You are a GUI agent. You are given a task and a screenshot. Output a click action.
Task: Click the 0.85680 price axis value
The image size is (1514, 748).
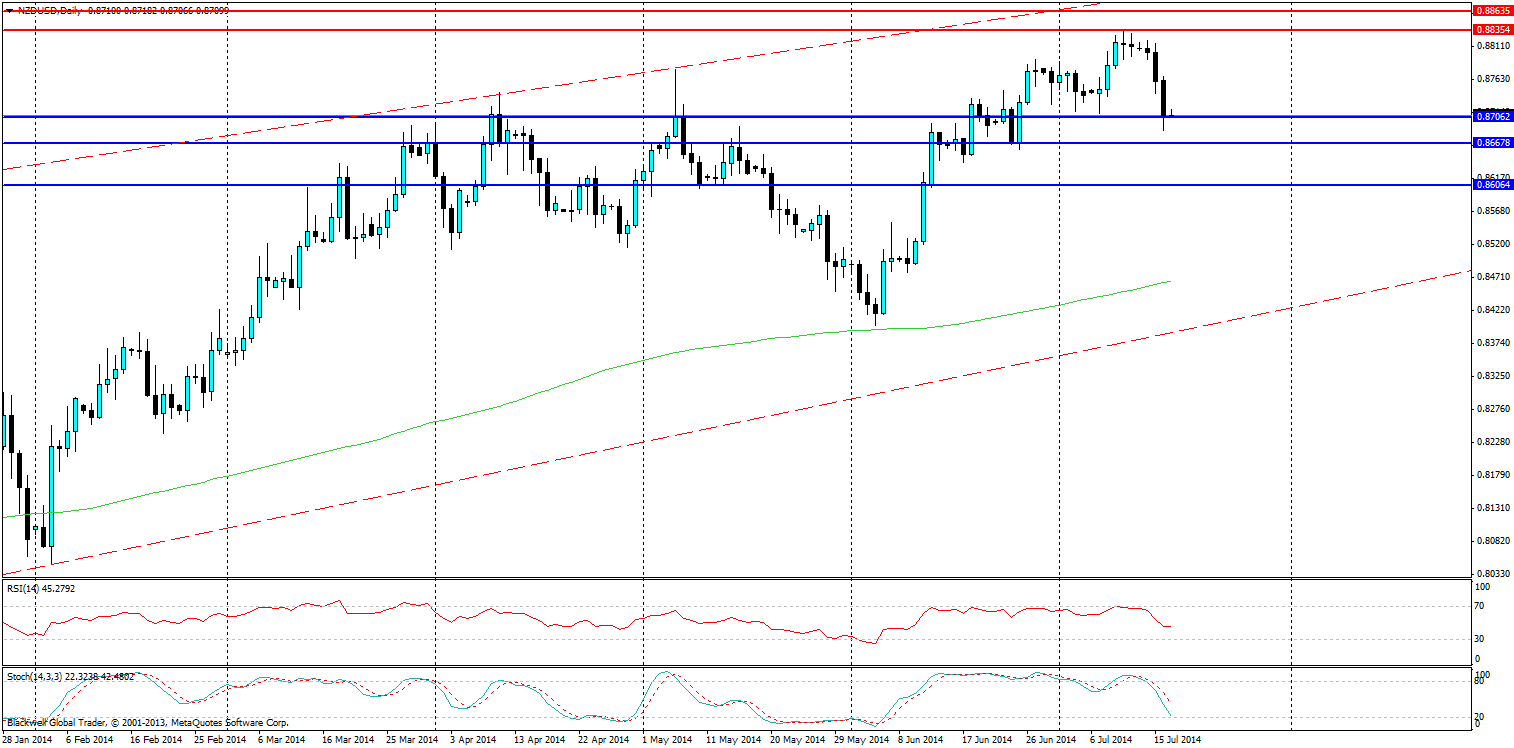point(1492,211)
